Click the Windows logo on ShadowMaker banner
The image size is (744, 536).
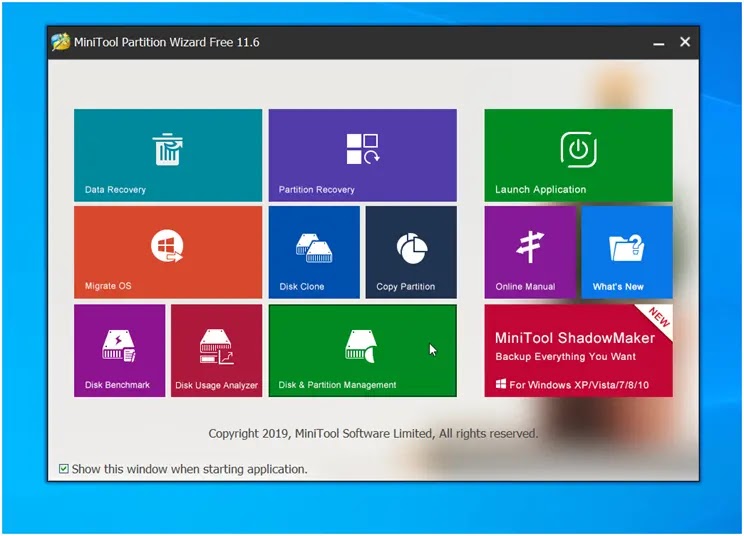(501, 384)
